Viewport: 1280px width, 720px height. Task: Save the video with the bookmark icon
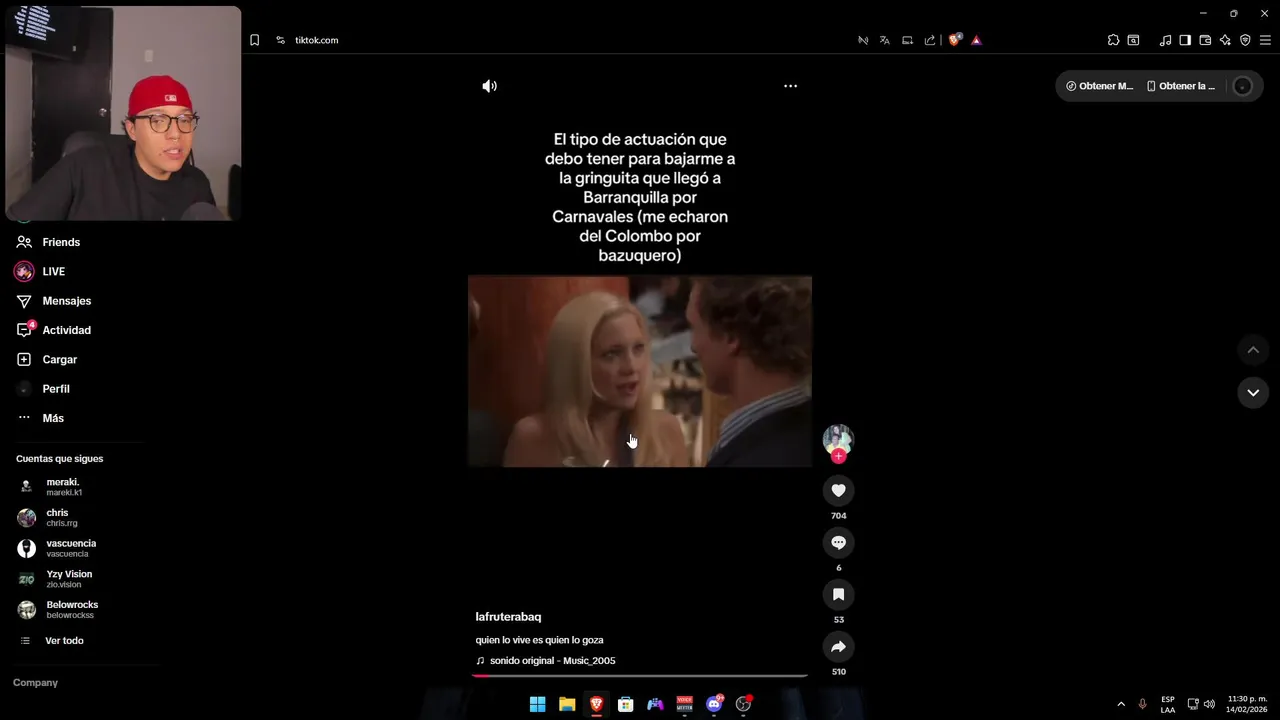pos(838,594)
